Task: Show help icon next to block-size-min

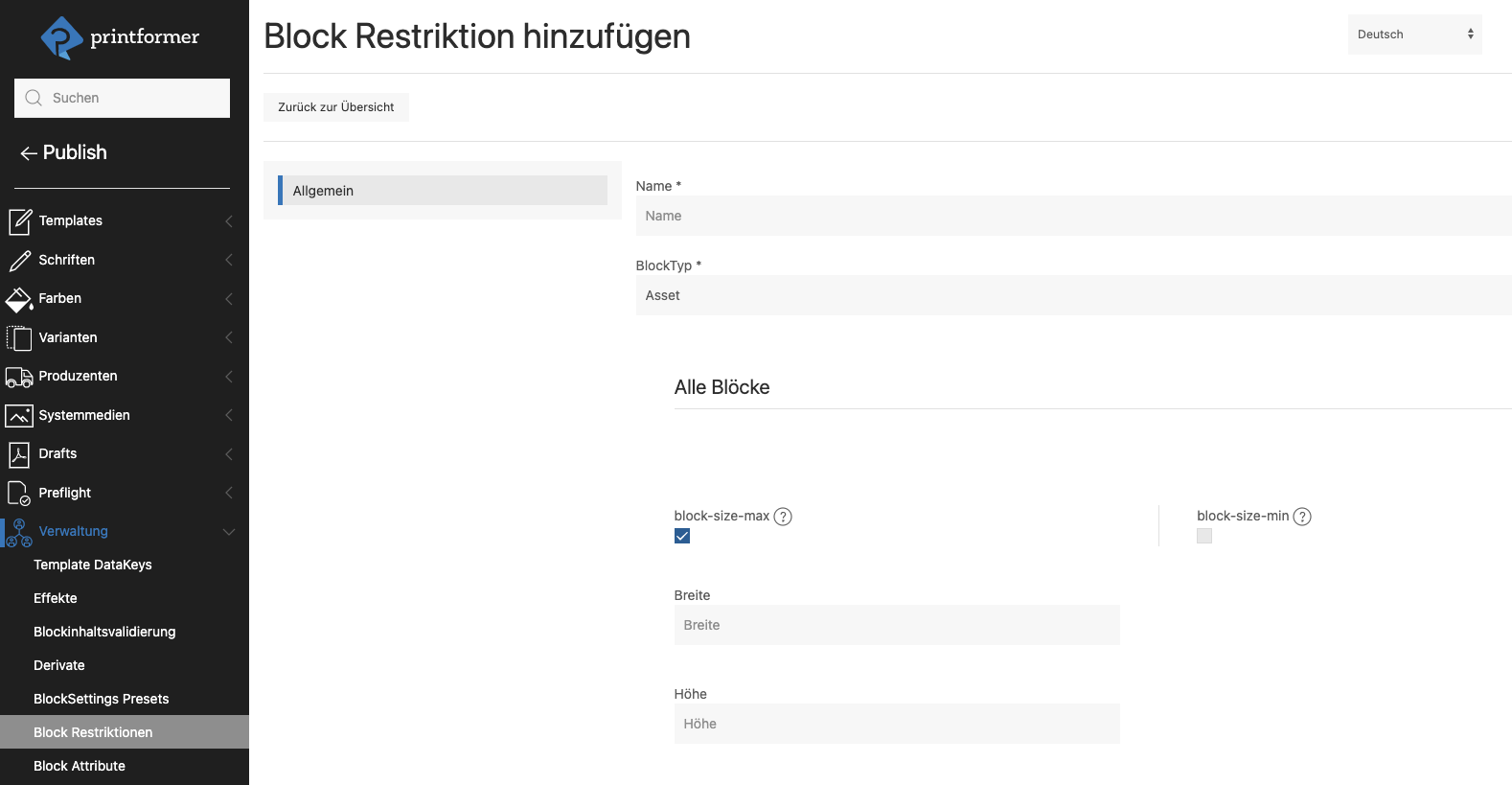Action: click(x=1301, y=517)
